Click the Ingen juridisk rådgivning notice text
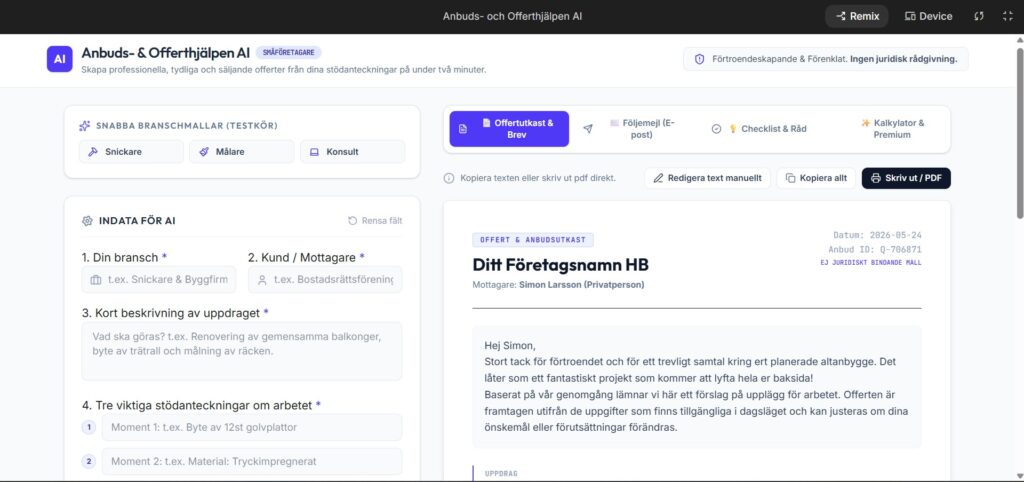The height and width of the screenshot is (482, 1024). pos(903,59)
